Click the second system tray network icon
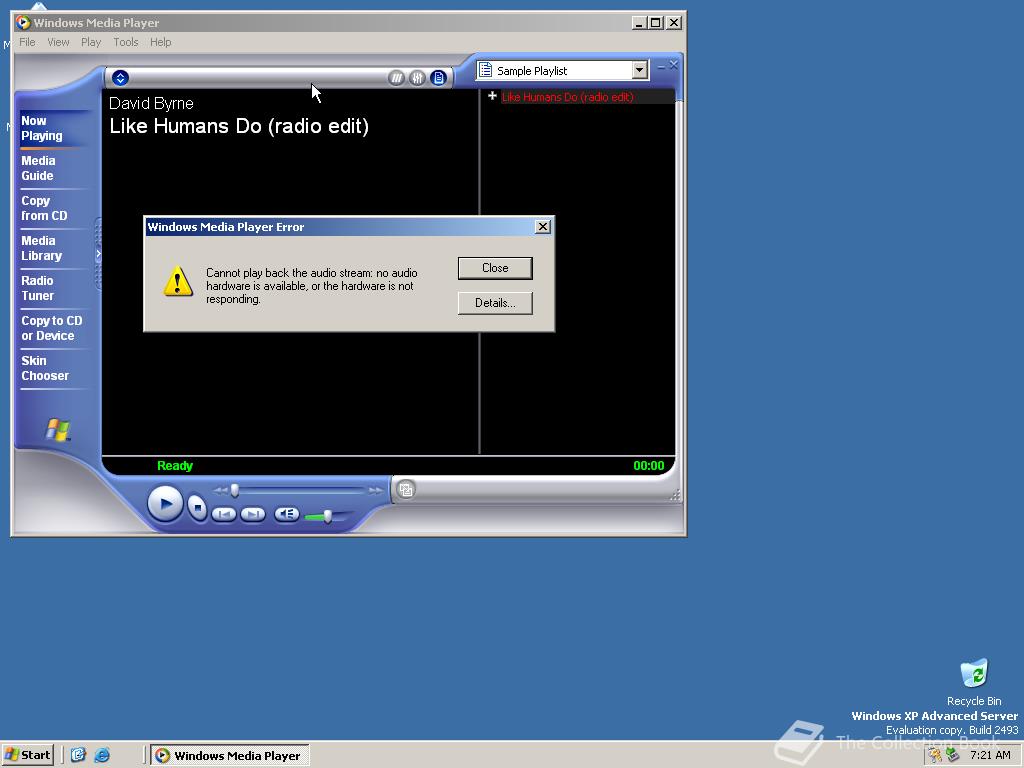Screen dimensions: 1024x768 (x=953, y=755)
